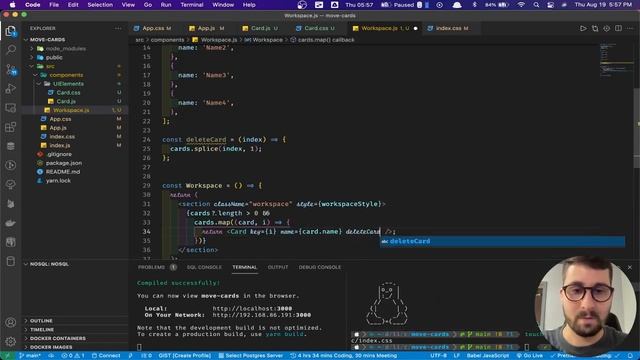Click the editor minimap
The image size is (640, 360).
point(616,61)
